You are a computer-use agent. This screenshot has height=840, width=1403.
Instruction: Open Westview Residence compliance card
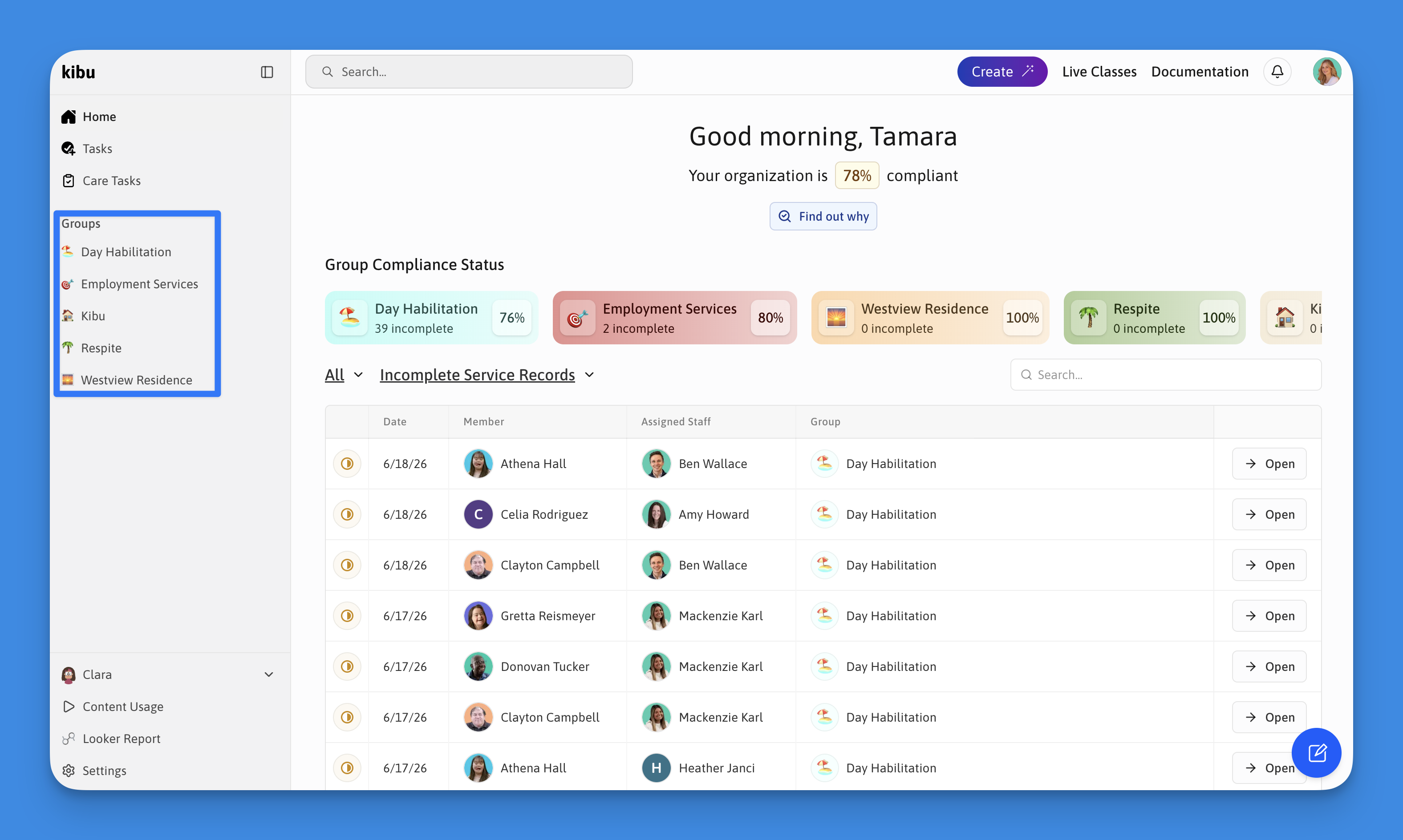click(930, 318)
